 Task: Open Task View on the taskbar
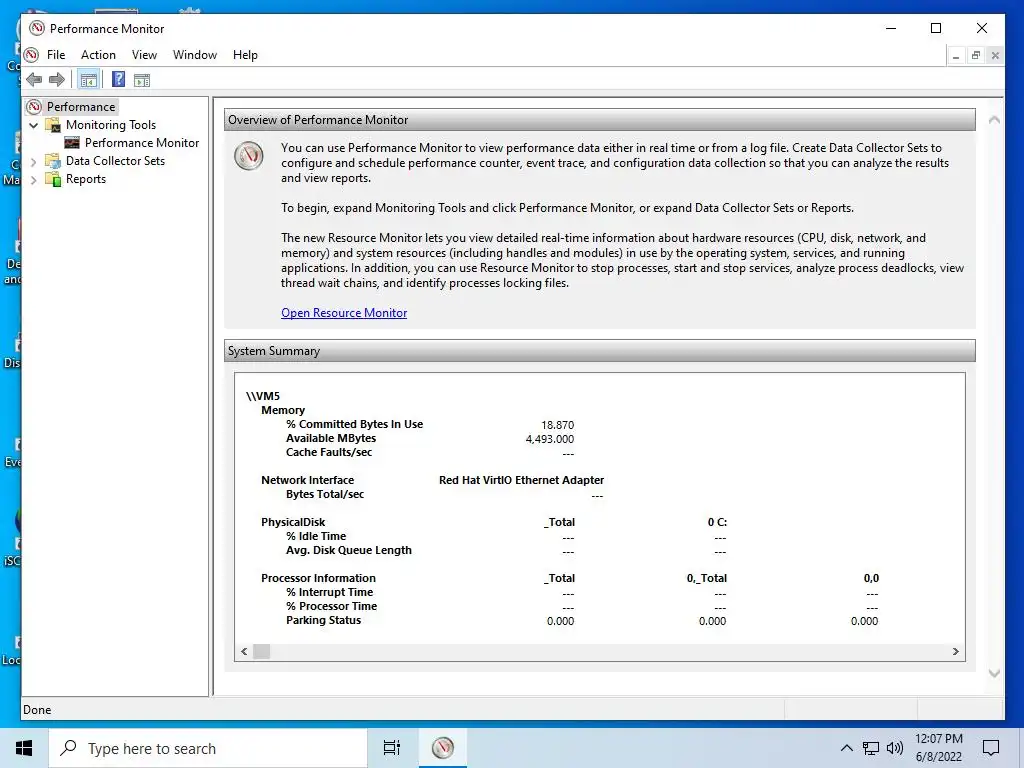(392, 748)
